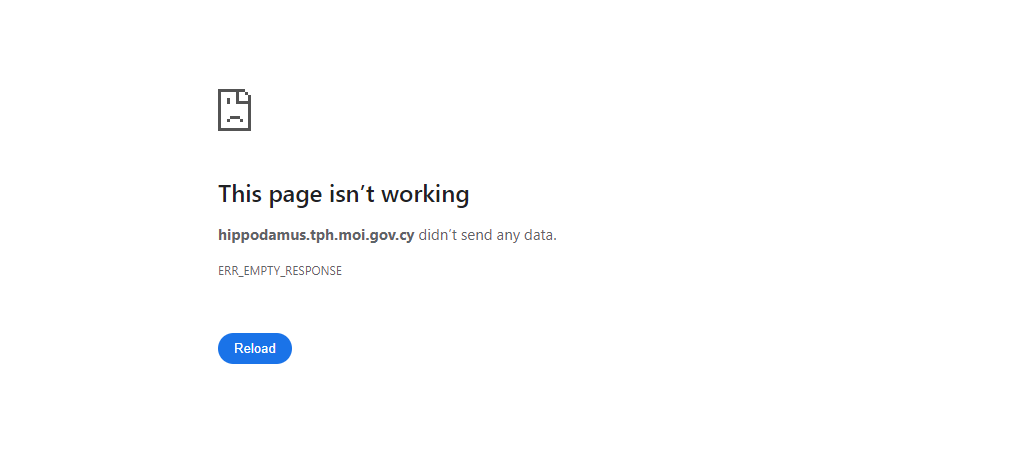Click "RESPONSE" at end of error code

click(x=313, y=271)
